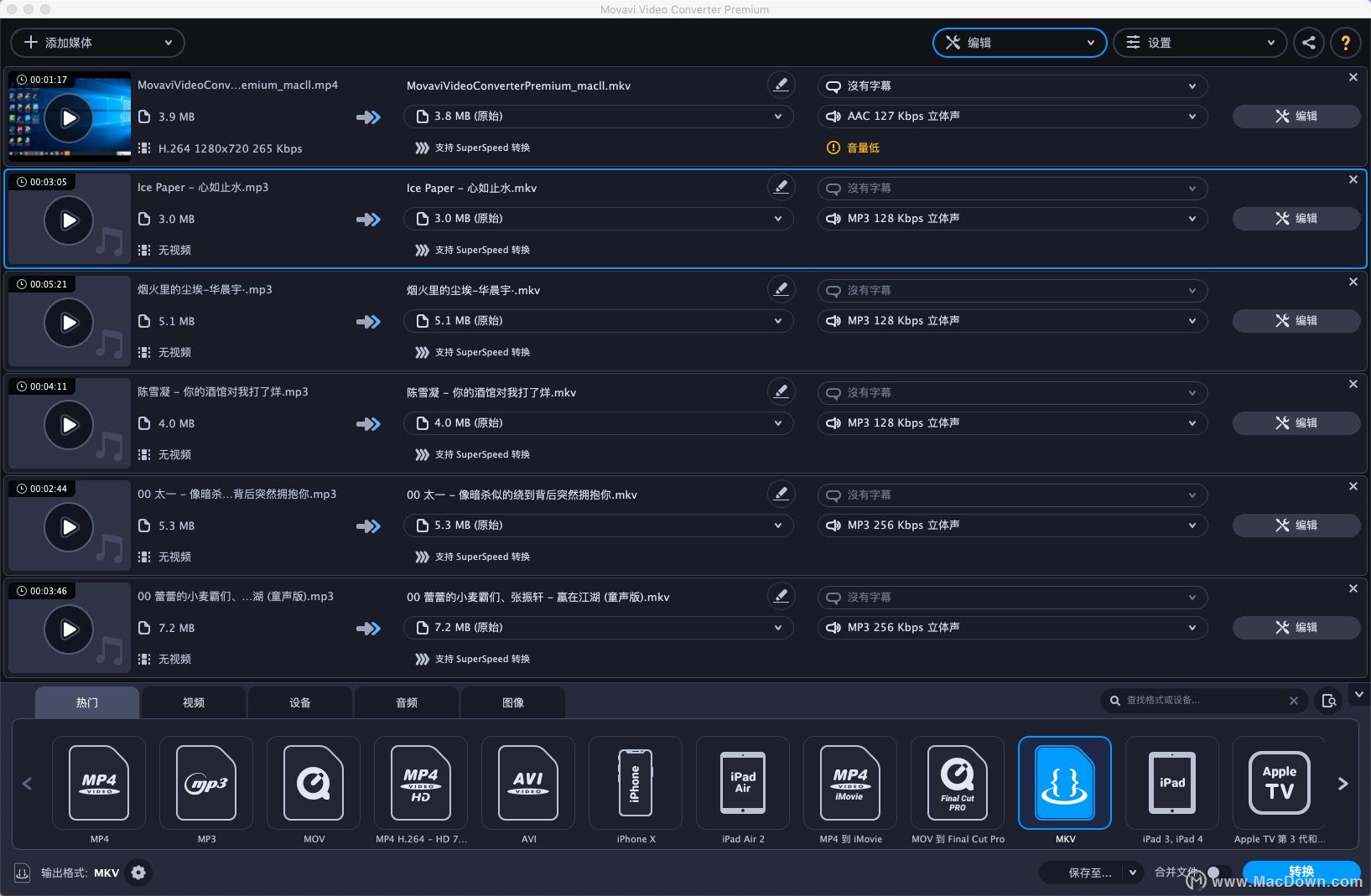Click the detect device icon beside search
Viewport: 1371px width, 896px height.
(1329, 701)
